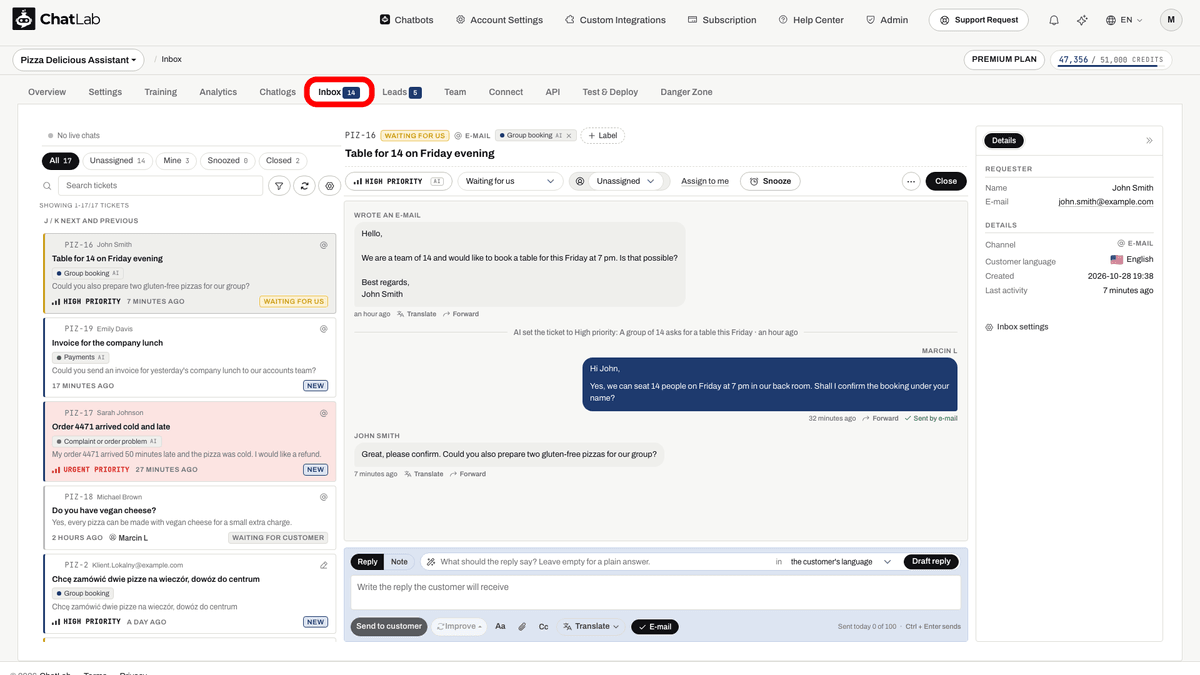Viewport: 1200px width, 675px height.
Task: Click Support Request button
Action: [x=978, y=20]
